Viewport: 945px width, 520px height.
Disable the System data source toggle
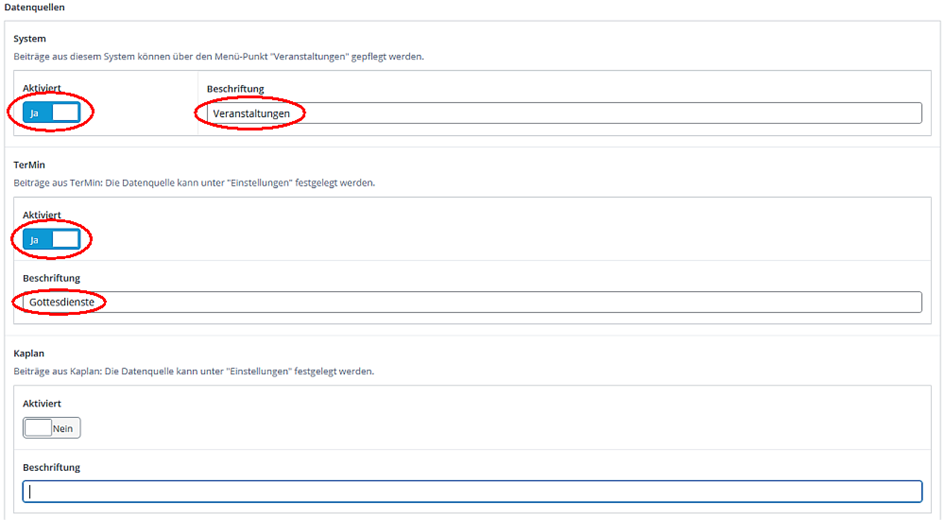tap(51, 113)
